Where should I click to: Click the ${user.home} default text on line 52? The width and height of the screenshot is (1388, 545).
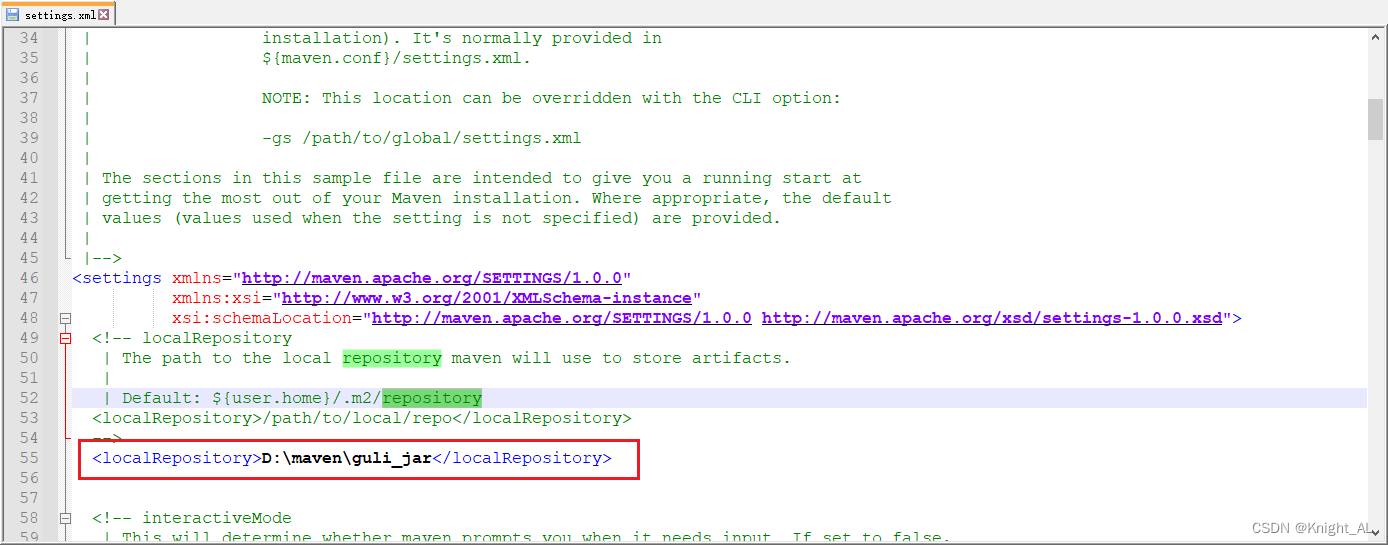(267, 398)
